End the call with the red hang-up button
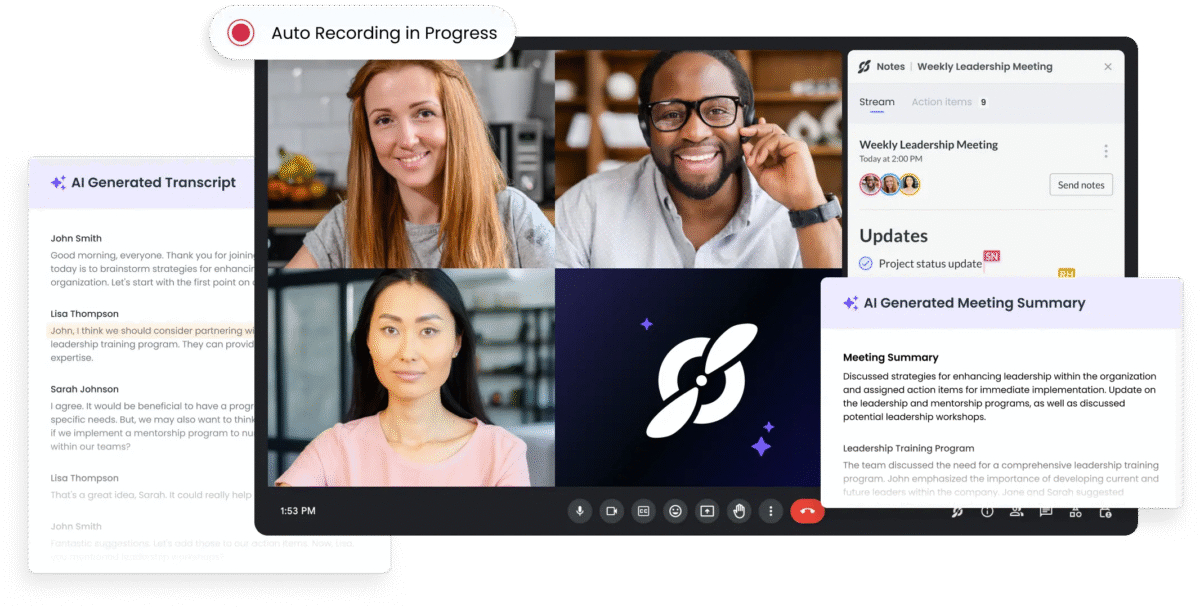The width and height of the screenshot is (1200, 607). coord(807,511)
